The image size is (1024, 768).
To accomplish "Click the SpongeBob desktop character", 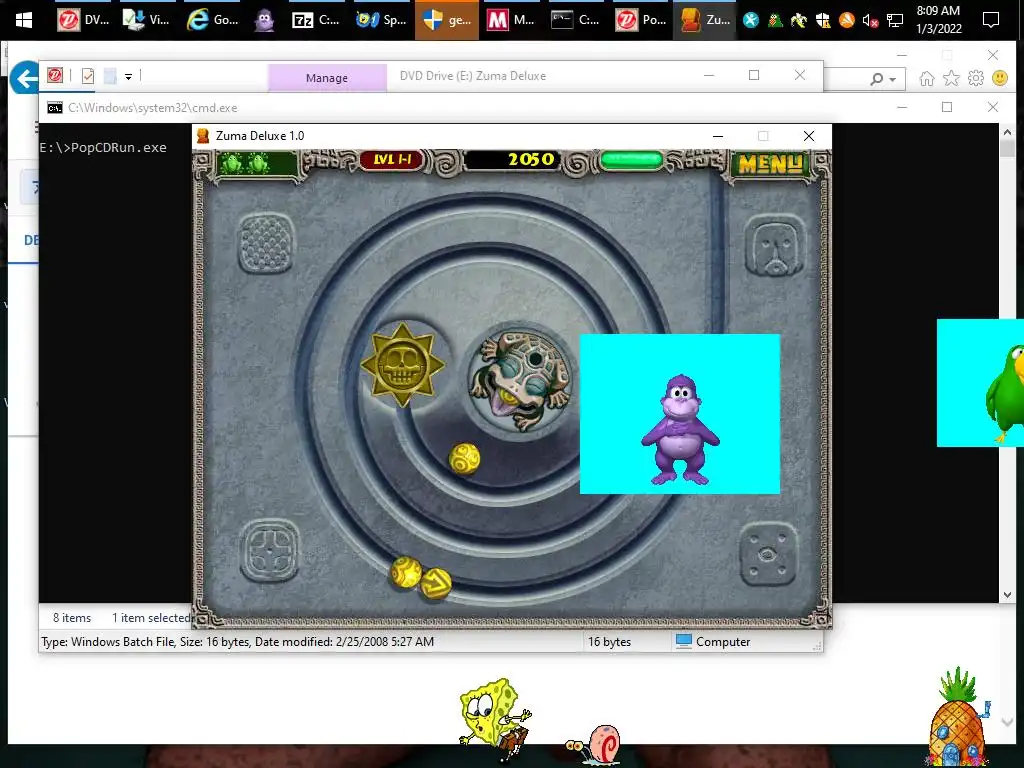I will 494,718.
